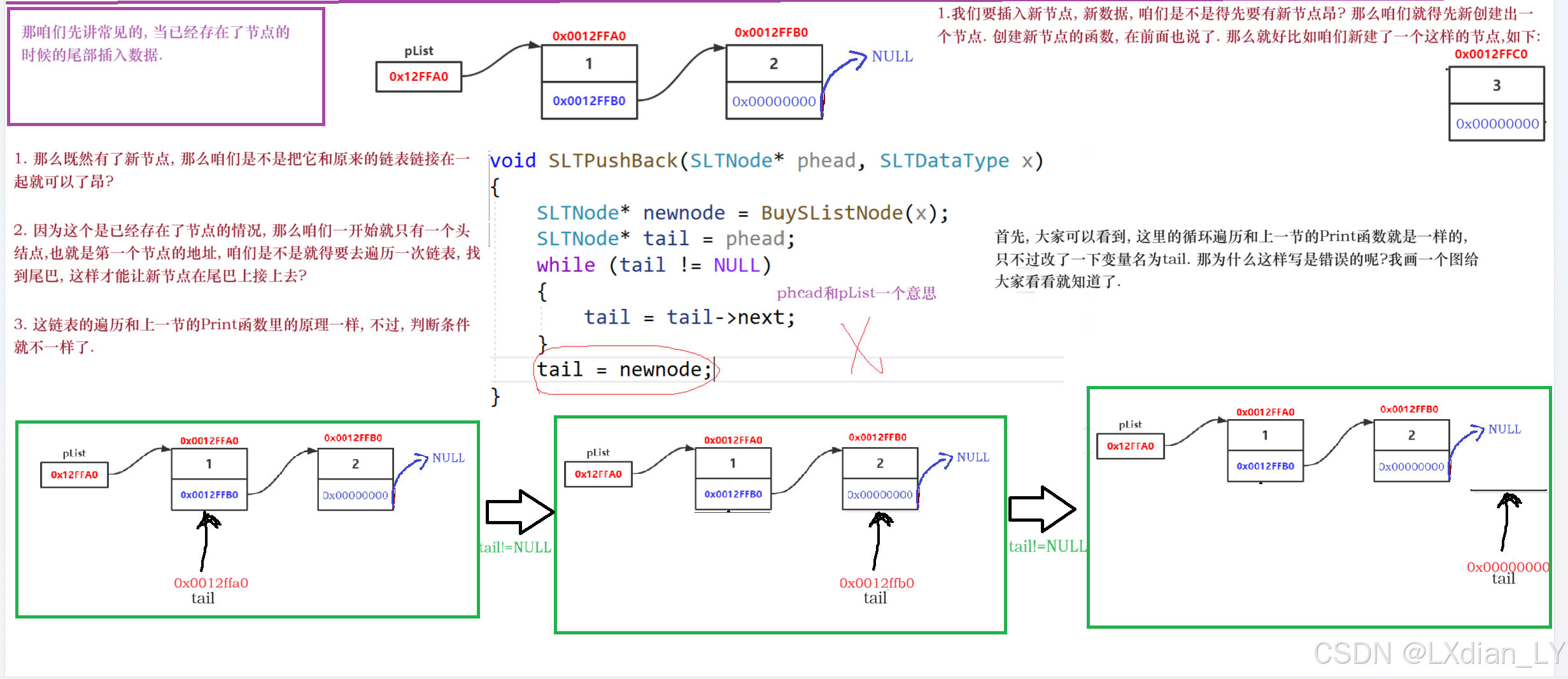Click the red 0x00000000 tail address in third green box
Image resolution: width=1568 pixels, height=679 pixels.
(1508, 567)
